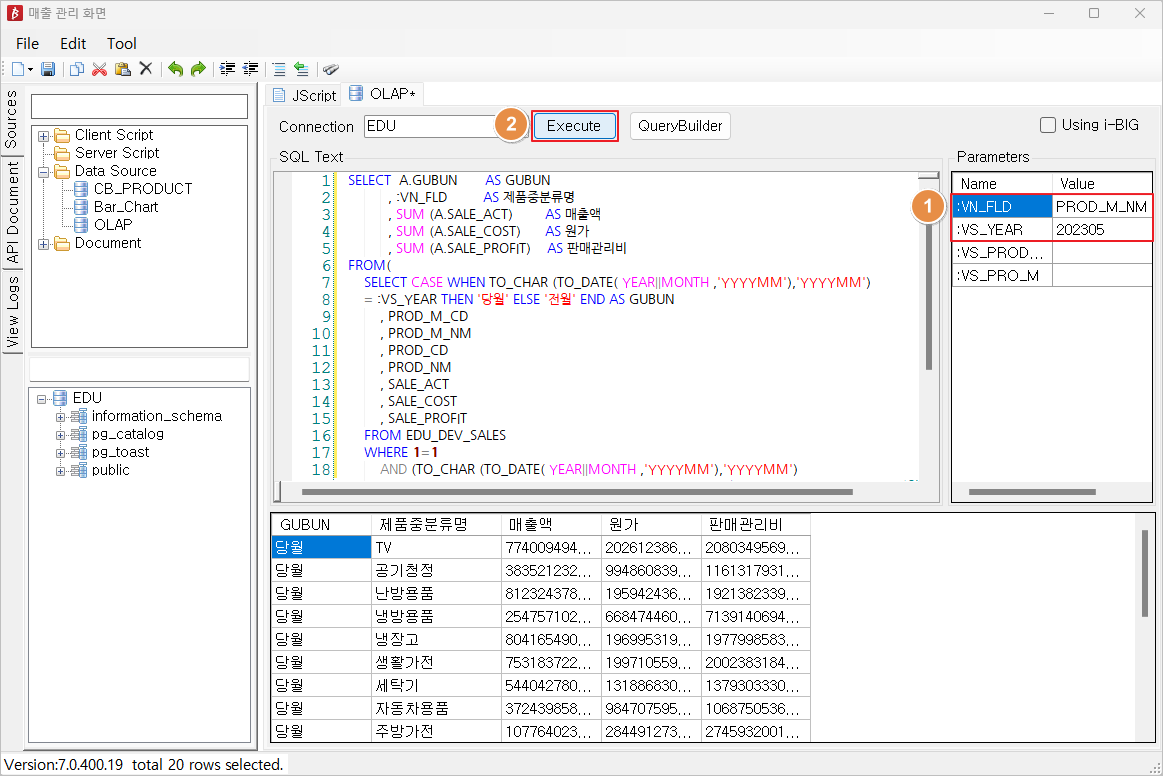The height and width of the screenshot is (776, 1163).
Task: Select the pg_catalog schema
Action: click(x=128, y=434)
